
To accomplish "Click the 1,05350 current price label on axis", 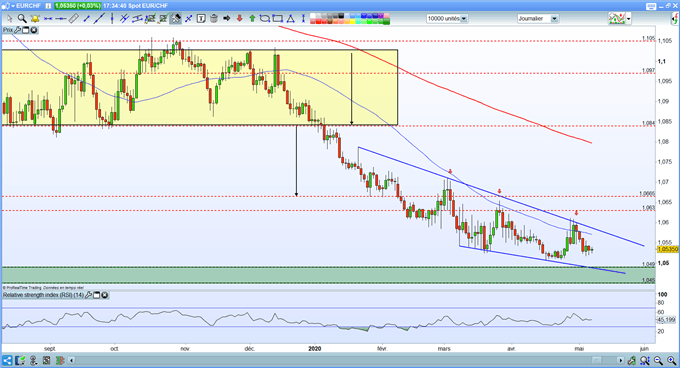I will coord(668,249).
